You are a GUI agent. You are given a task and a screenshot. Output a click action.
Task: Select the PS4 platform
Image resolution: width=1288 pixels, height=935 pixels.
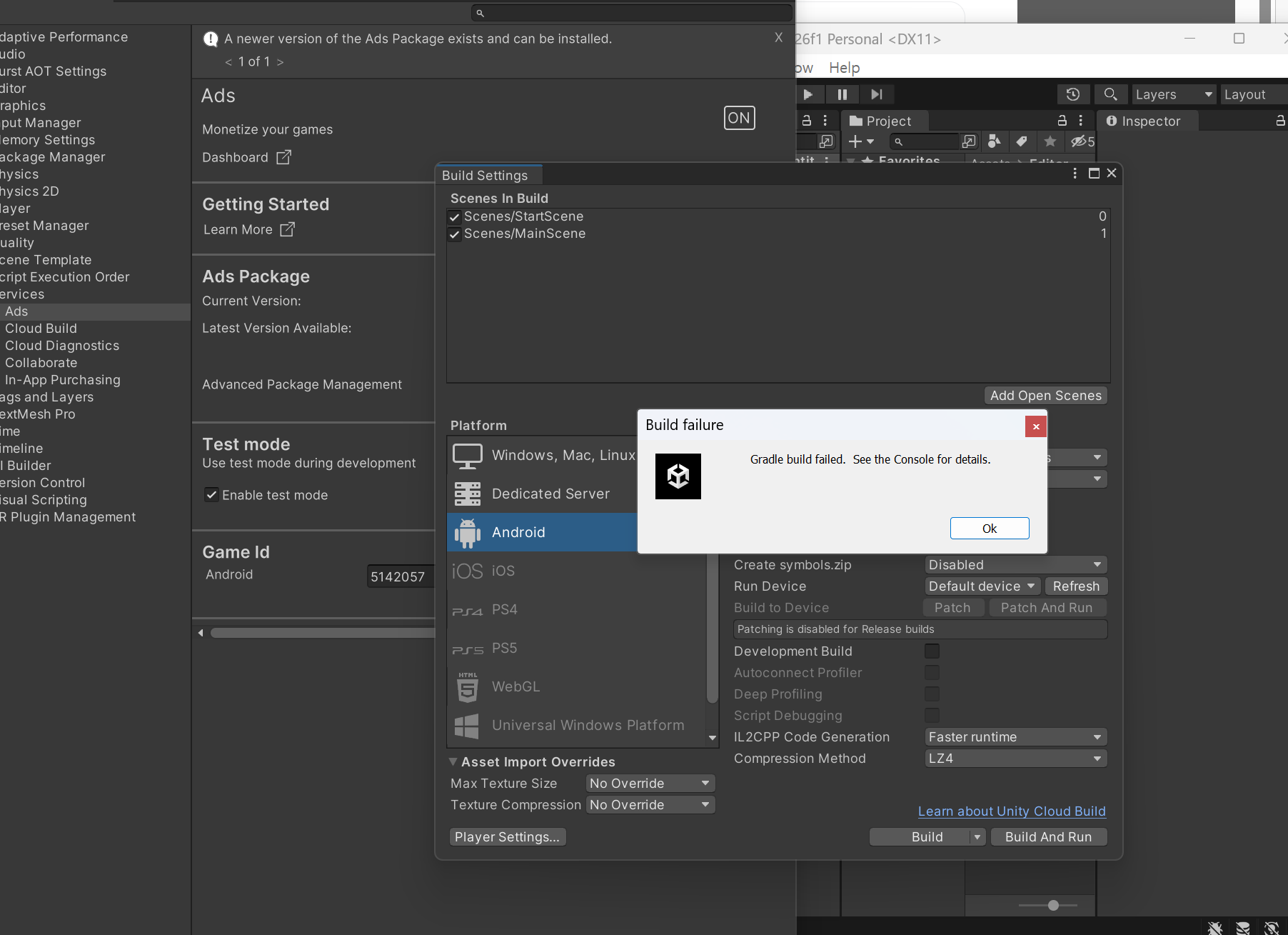point(576,609)
